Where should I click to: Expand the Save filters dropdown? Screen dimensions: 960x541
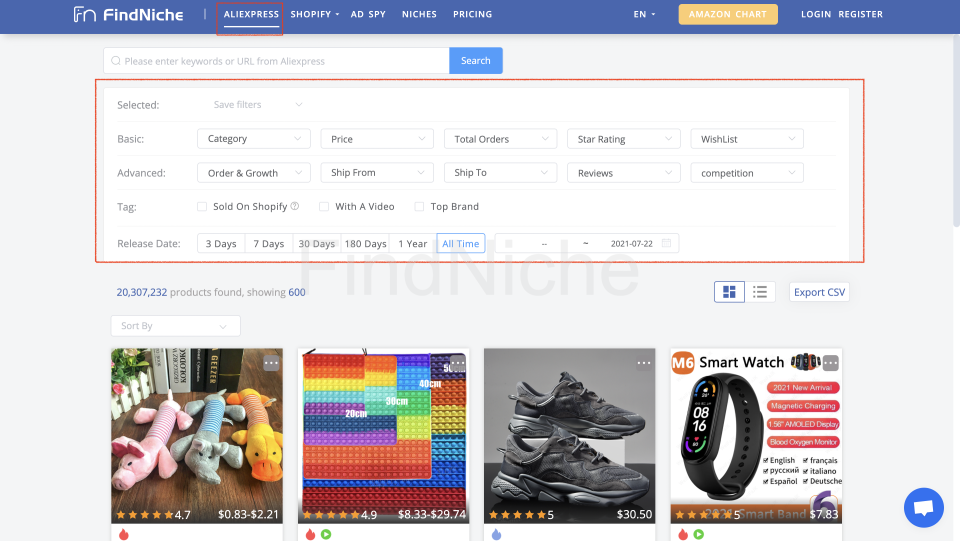tap(257, 105)
